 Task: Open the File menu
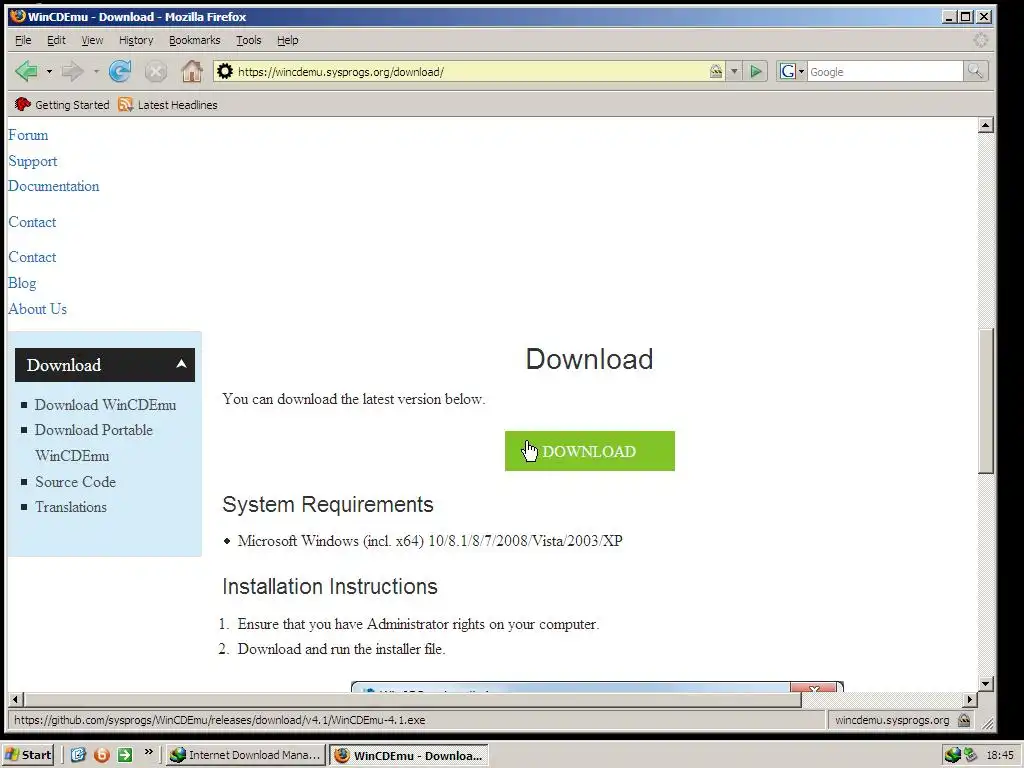point(23,40)
